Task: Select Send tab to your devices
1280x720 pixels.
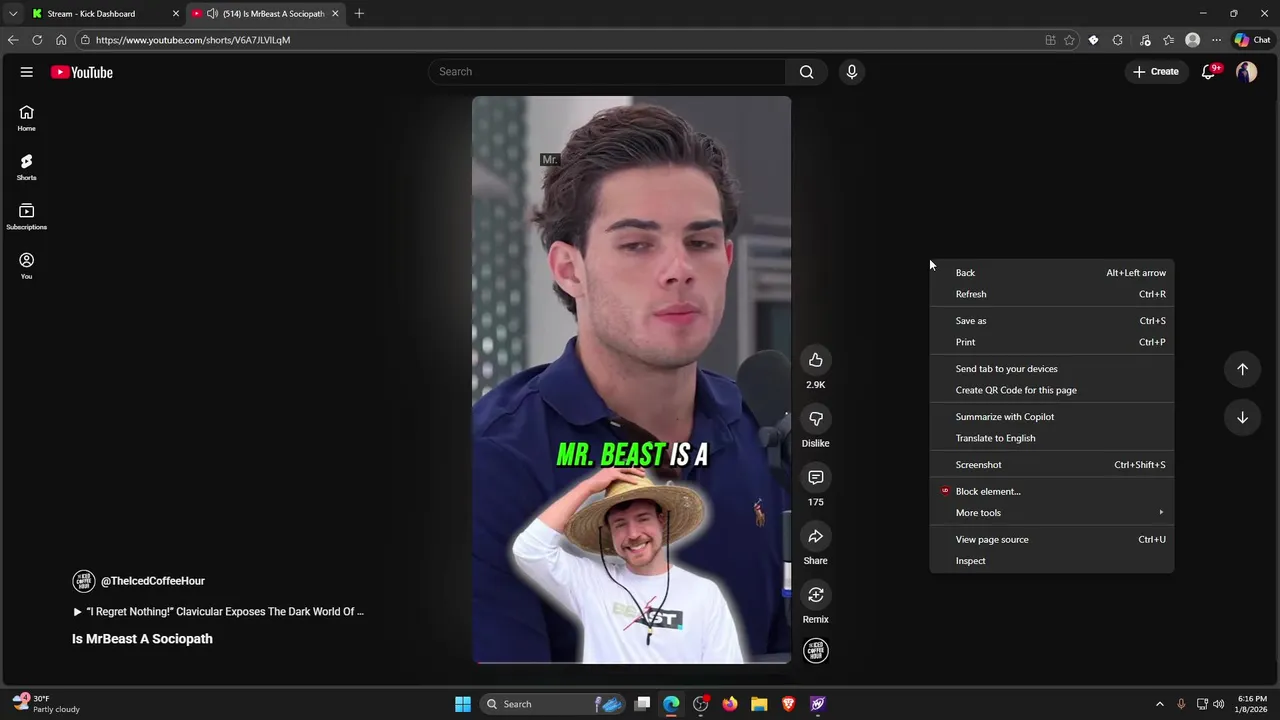Action: tap(1051, 369)
